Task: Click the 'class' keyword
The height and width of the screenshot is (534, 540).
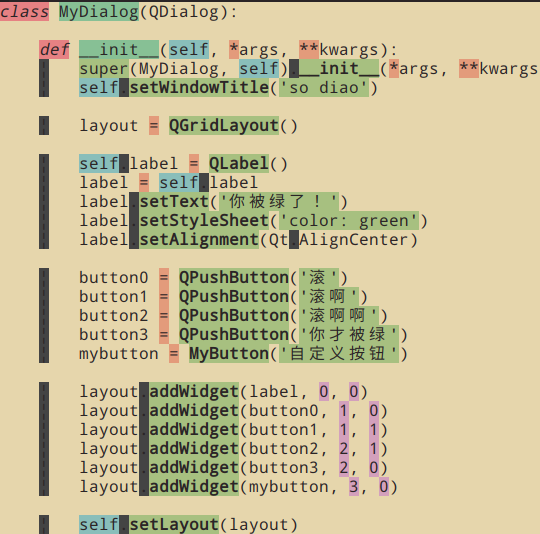Action: [x=24, y=11]
